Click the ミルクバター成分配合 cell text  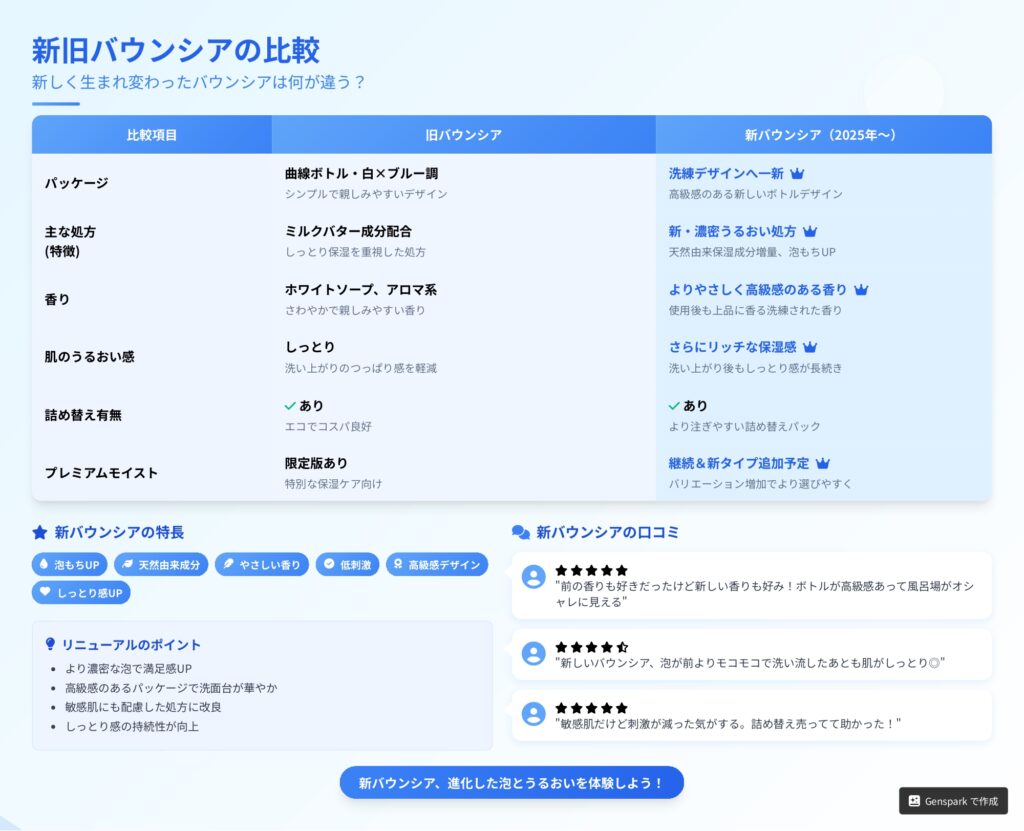(x=348, y=231)
